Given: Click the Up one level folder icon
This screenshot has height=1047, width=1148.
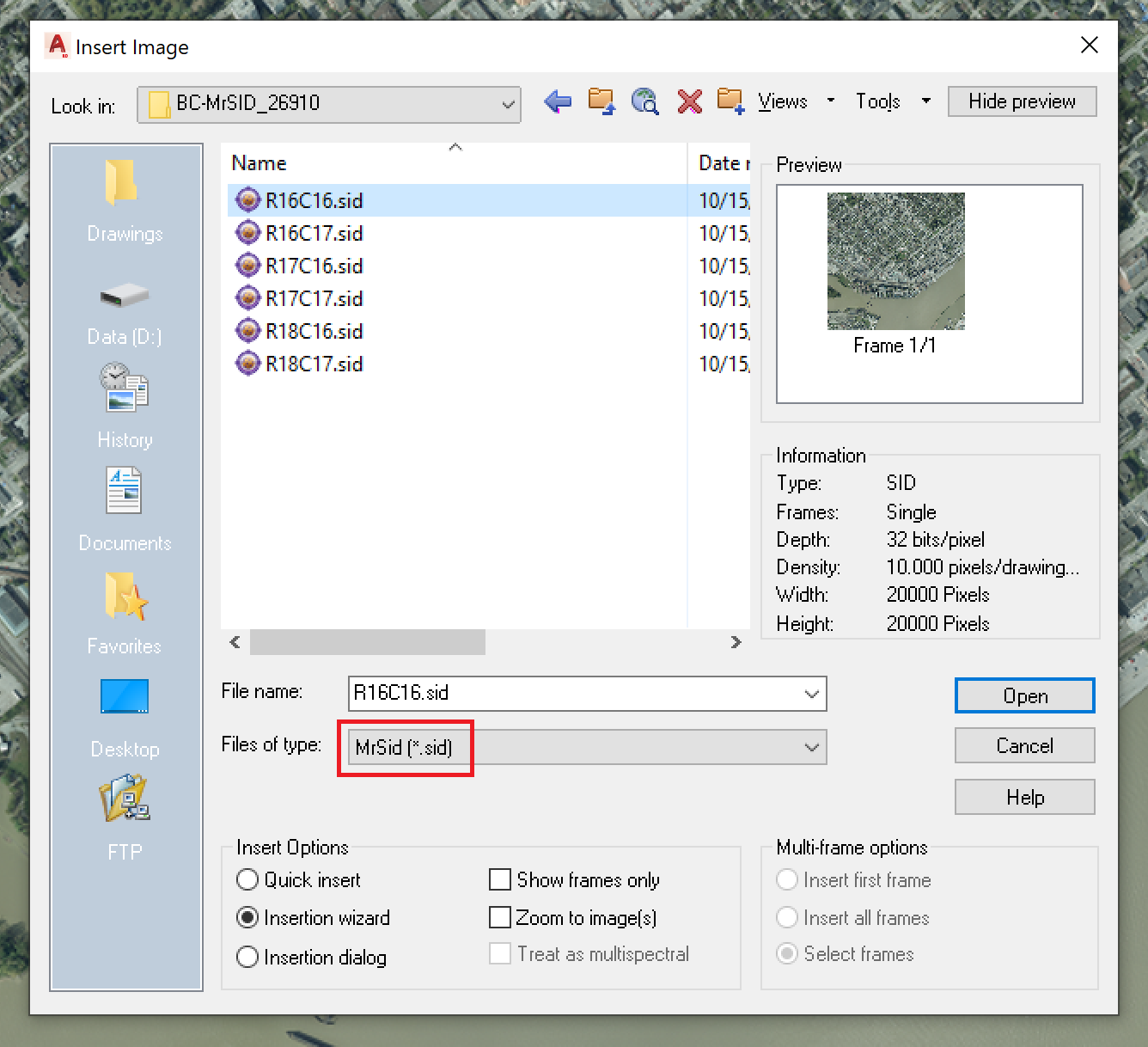Looking at the screenshot, I should [x=601, y=101].
